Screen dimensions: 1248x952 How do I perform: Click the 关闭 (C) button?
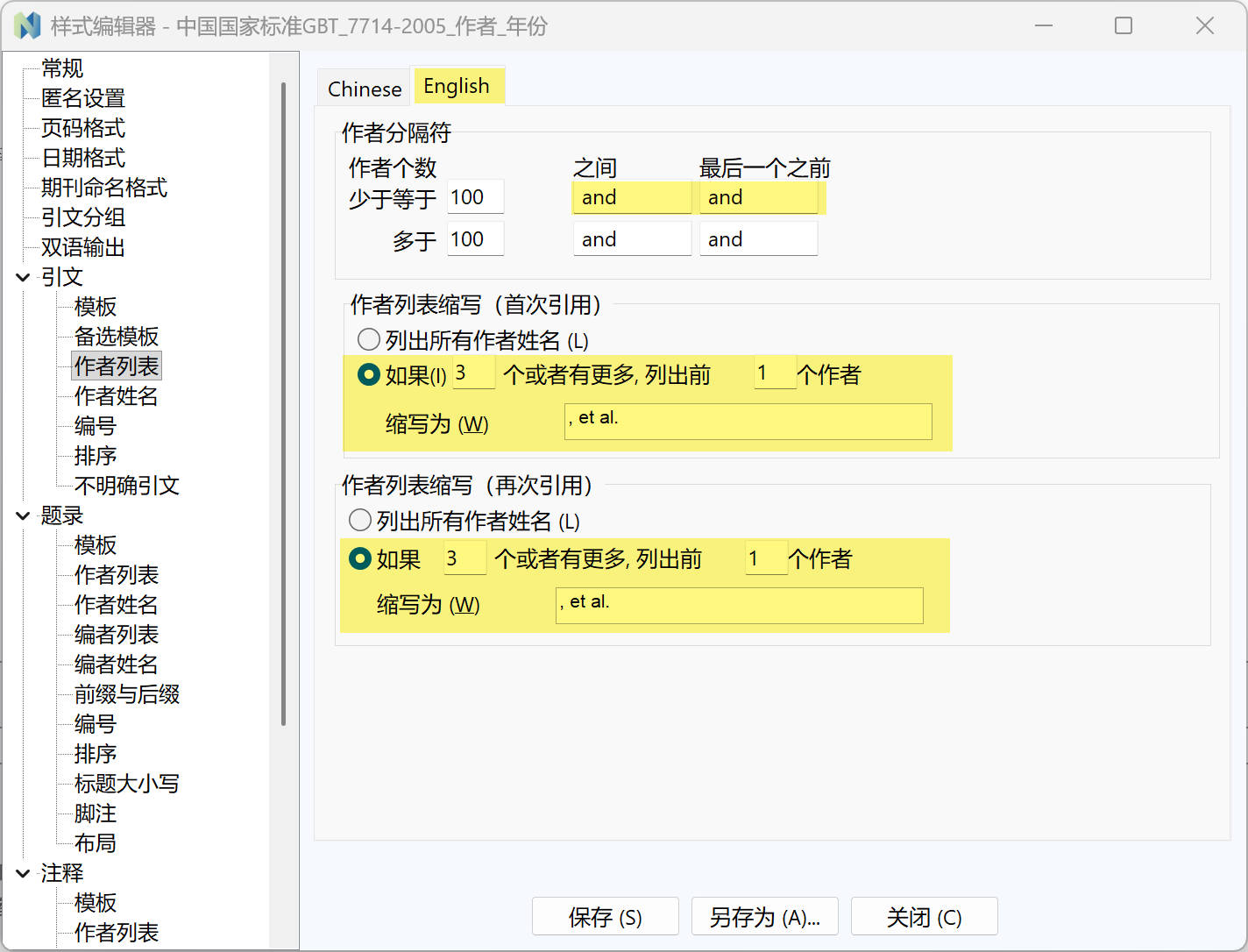tap(924, 917)
